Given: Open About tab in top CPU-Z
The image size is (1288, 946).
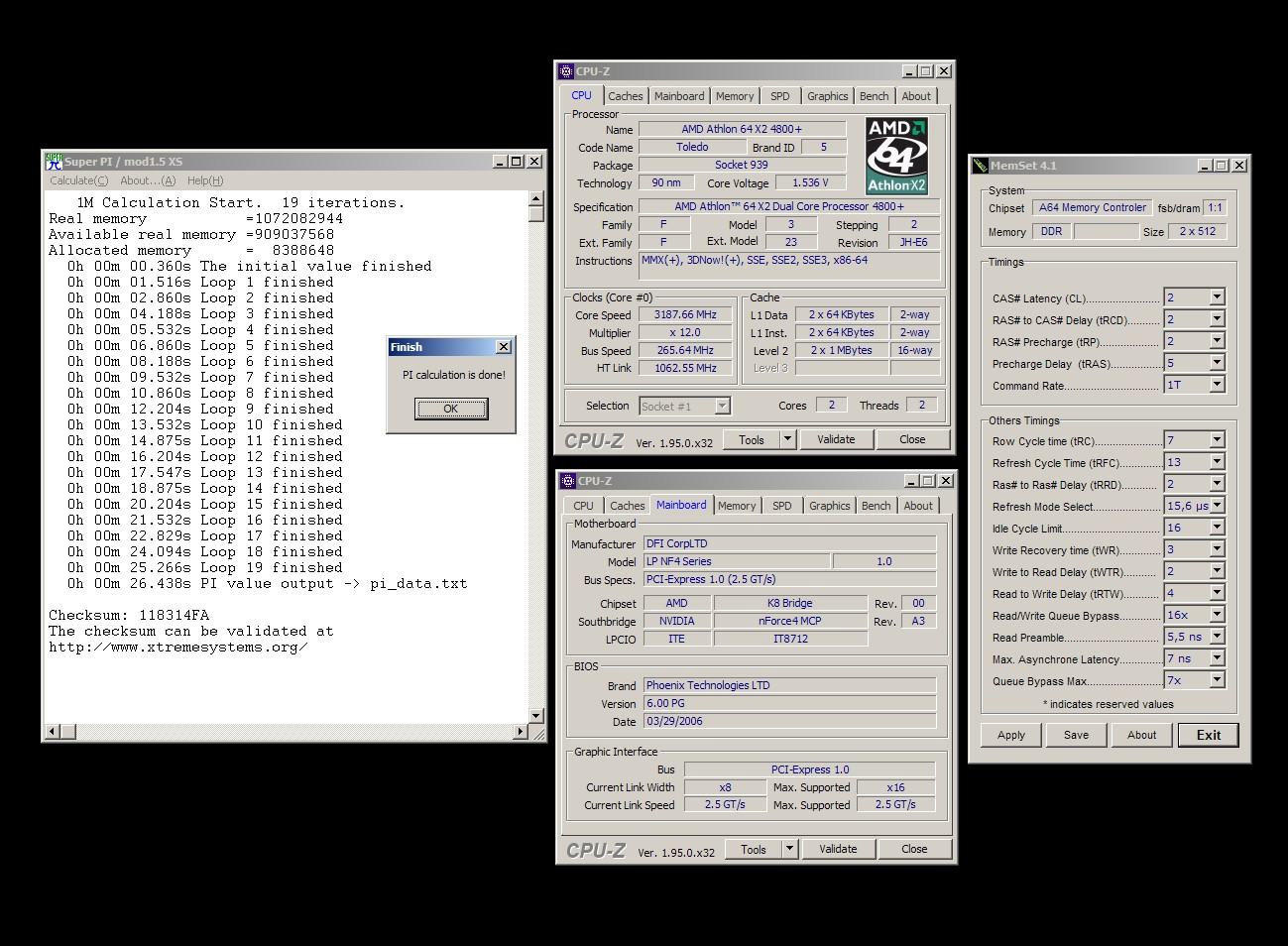Looking at the screenshot, I should [916, 96].
